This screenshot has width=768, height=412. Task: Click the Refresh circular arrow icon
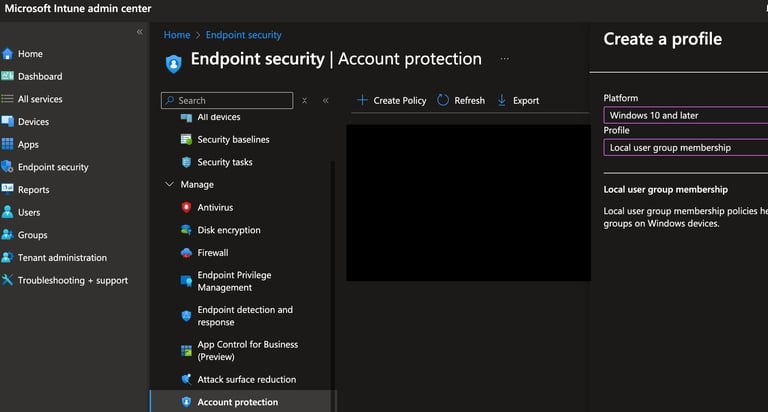[443, 100]
